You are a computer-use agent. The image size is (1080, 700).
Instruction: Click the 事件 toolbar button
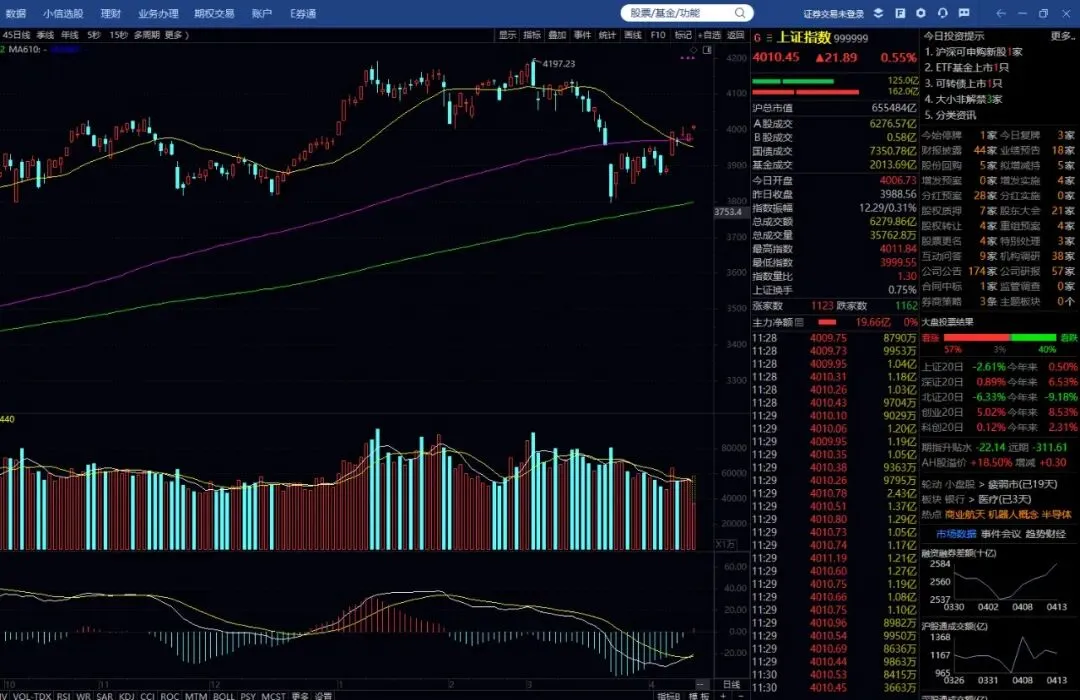(583, 35)
